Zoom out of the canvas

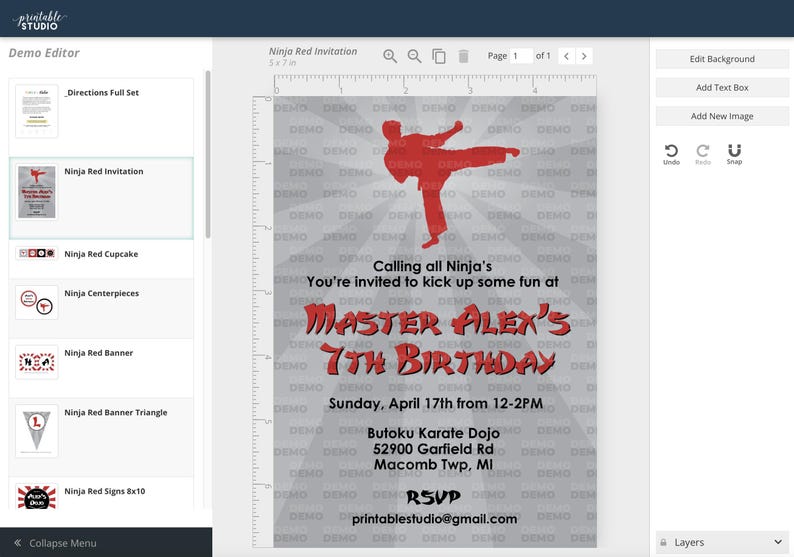pyautogui.click(x=414, y=56)
